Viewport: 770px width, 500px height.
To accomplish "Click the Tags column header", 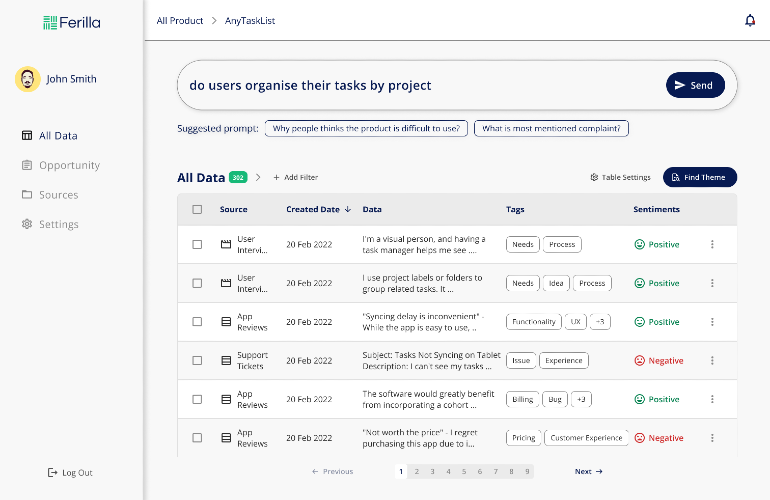I will tap(515, 209).
